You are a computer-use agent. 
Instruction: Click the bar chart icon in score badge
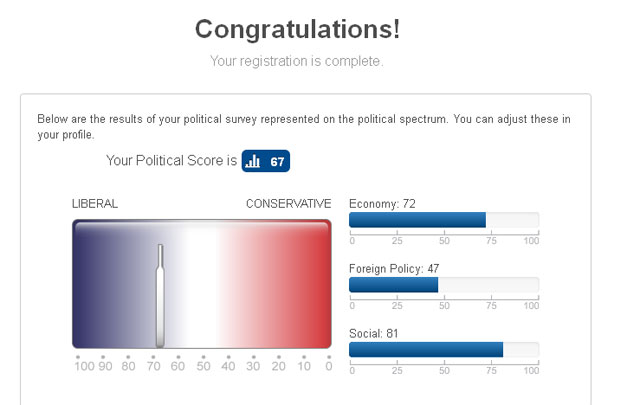[254, 161]
